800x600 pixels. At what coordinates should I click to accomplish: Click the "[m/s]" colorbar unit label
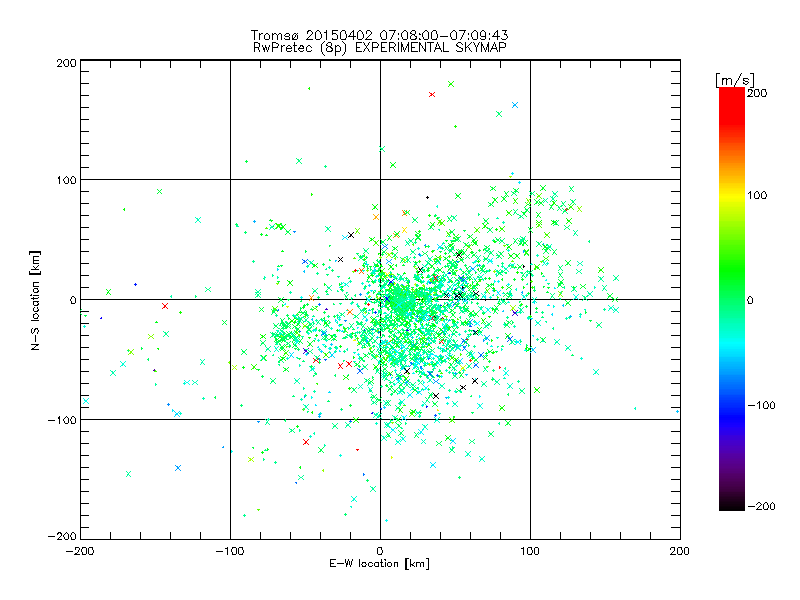735,80
